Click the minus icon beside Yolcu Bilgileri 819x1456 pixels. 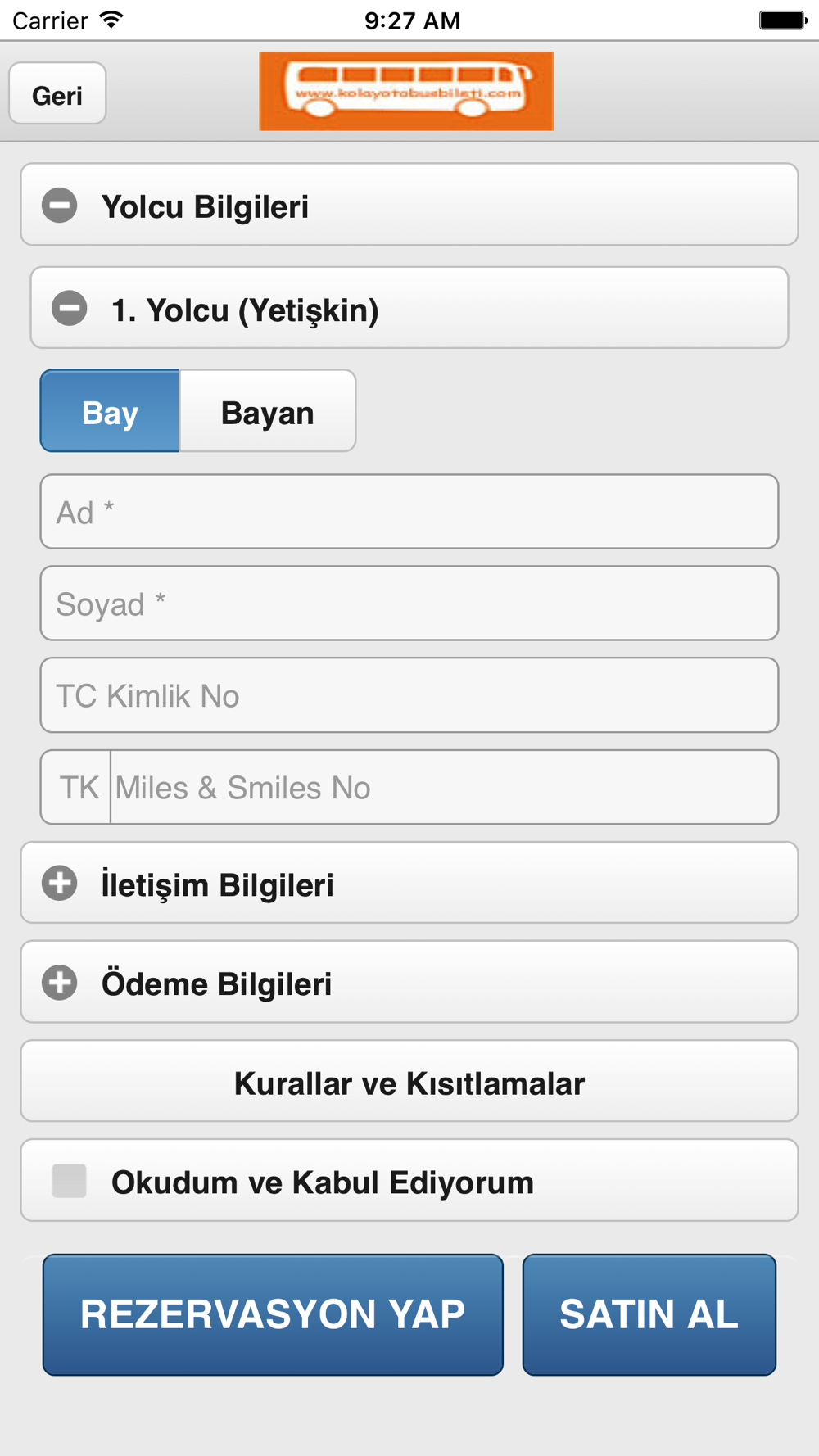pyautogui.click(x=60, y=205)
